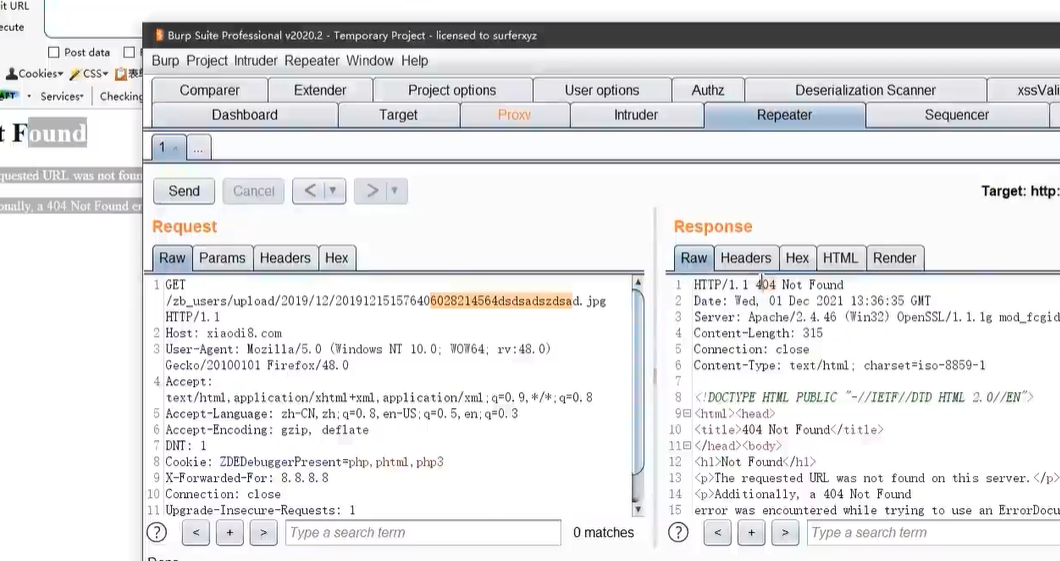1060x561 pixels.
Task: Select the Response Hex tab
Action: point(797,258)
